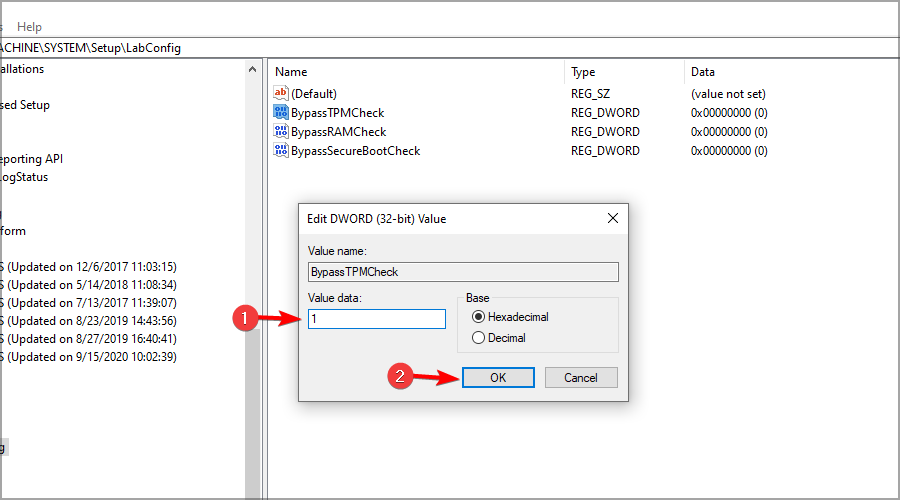Click the (Default) string value icon
Screen dimensions: 900x500
(280, 93)
